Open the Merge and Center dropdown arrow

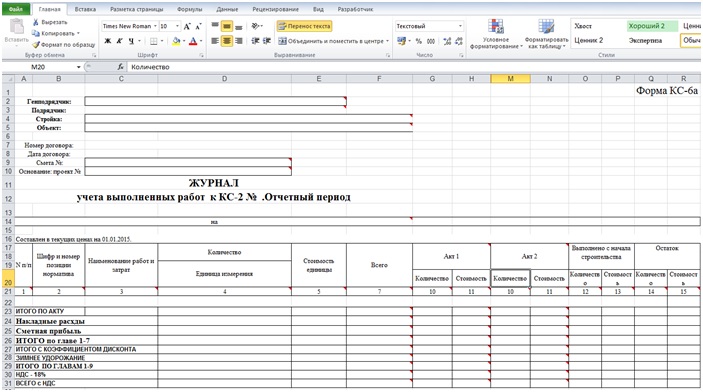tap(387, 41)
